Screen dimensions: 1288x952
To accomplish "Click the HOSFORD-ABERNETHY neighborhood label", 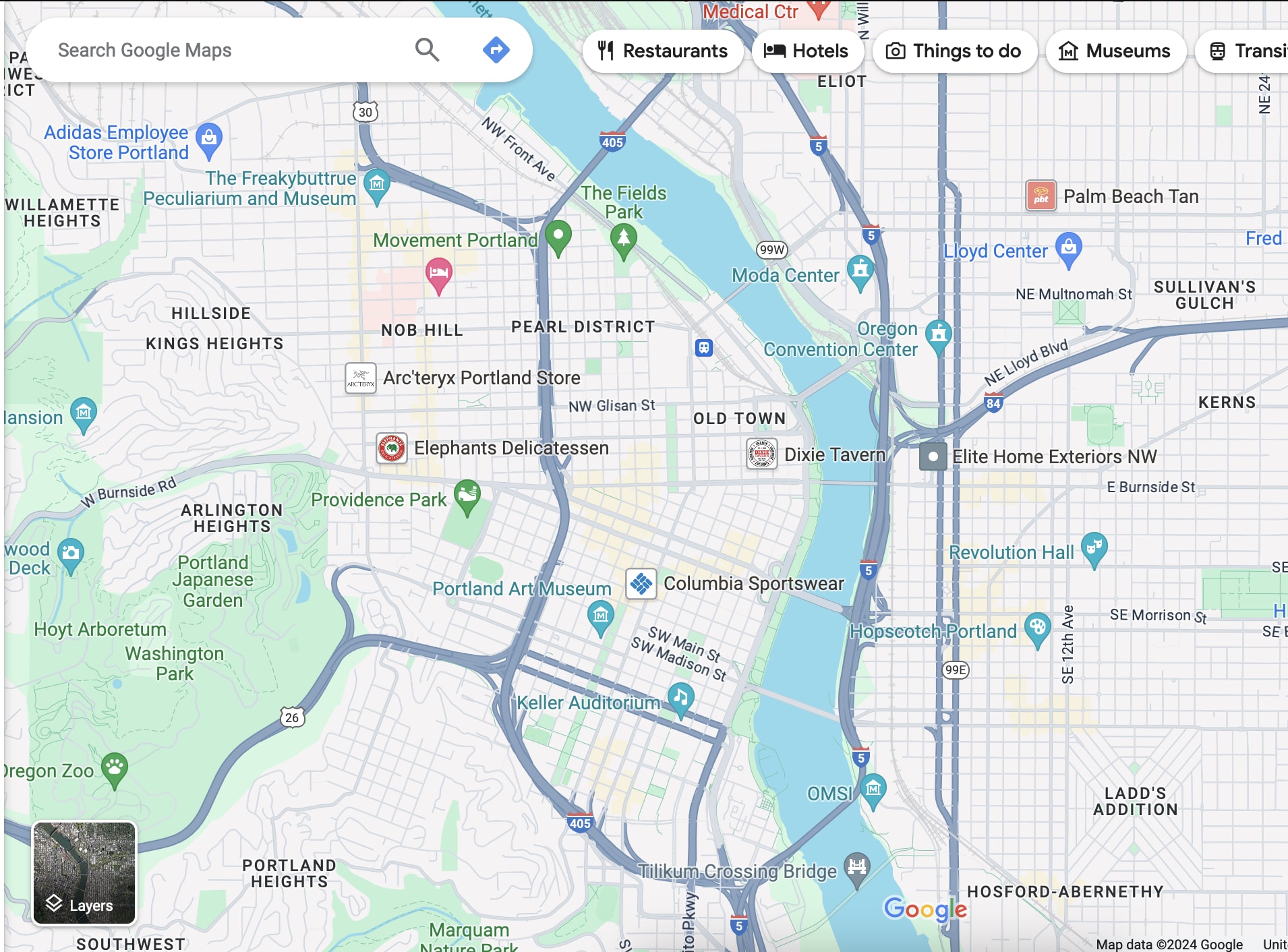I will 1065,892.
